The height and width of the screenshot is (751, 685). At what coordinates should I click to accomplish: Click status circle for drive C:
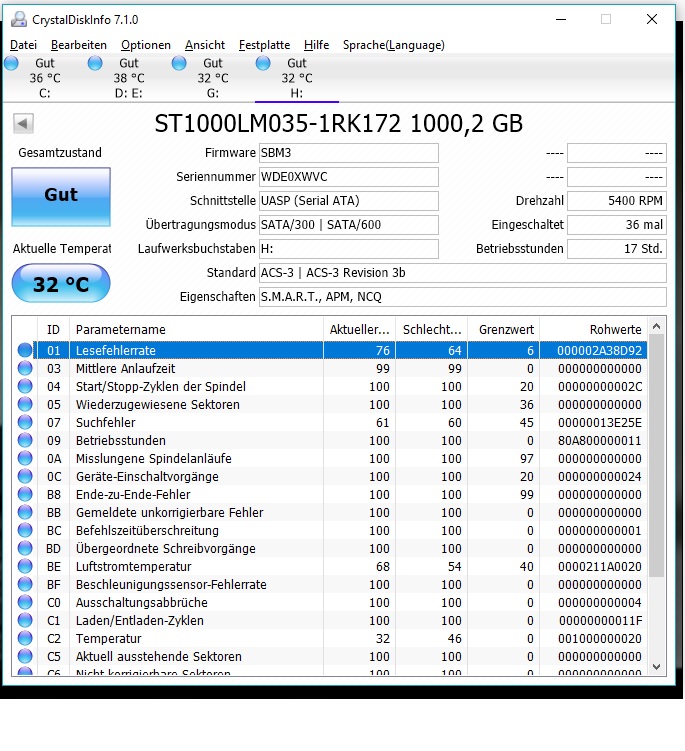pos(11,63)
